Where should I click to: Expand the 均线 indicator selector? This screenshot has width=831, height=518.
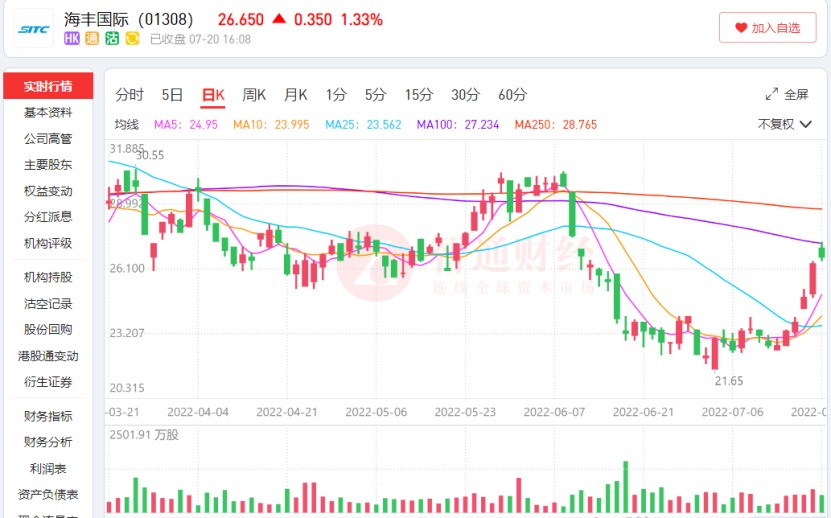[x=126, y=125]
